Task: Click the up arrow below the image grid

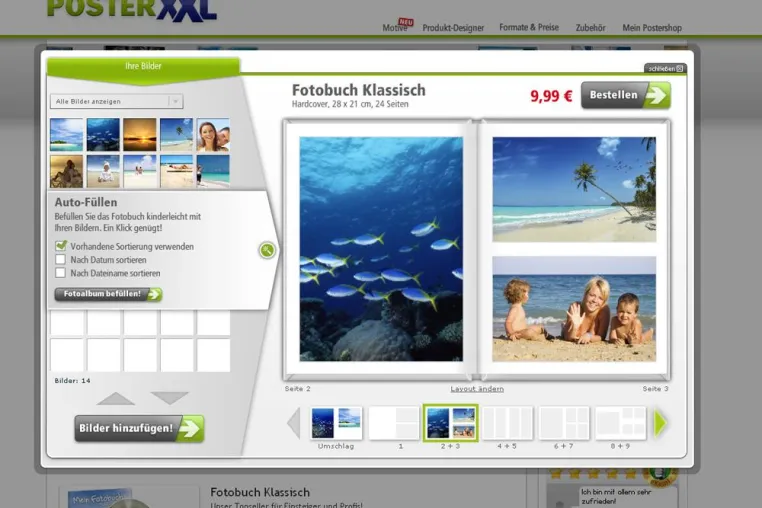Action: tap(116, 399)
